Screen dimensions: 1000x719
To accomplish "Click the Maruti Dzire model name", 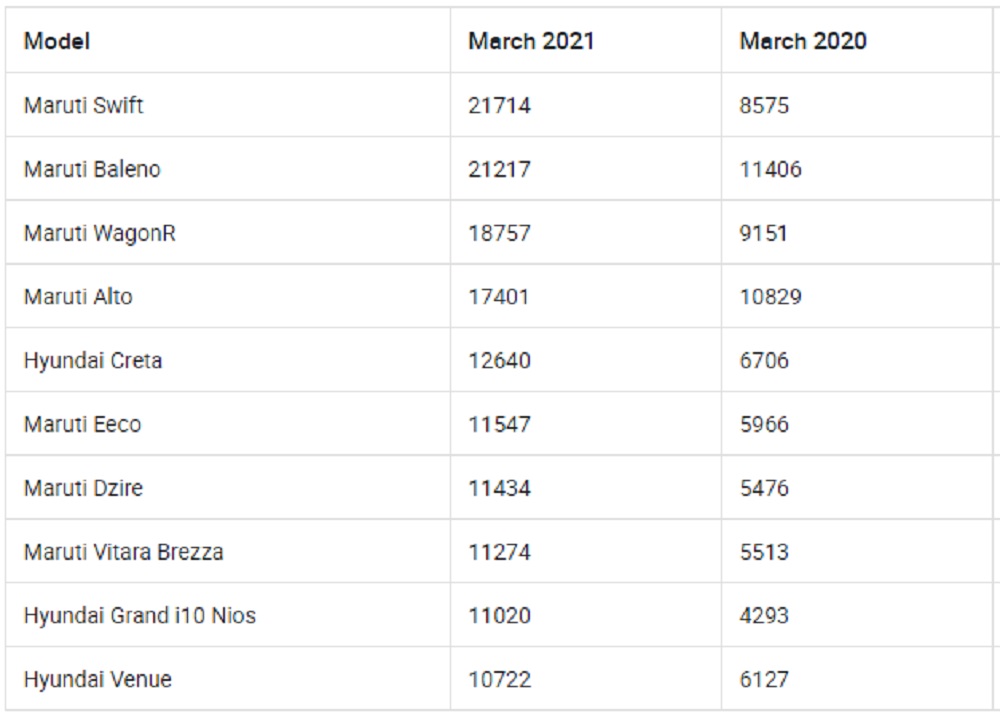I will tap(83, 489).
